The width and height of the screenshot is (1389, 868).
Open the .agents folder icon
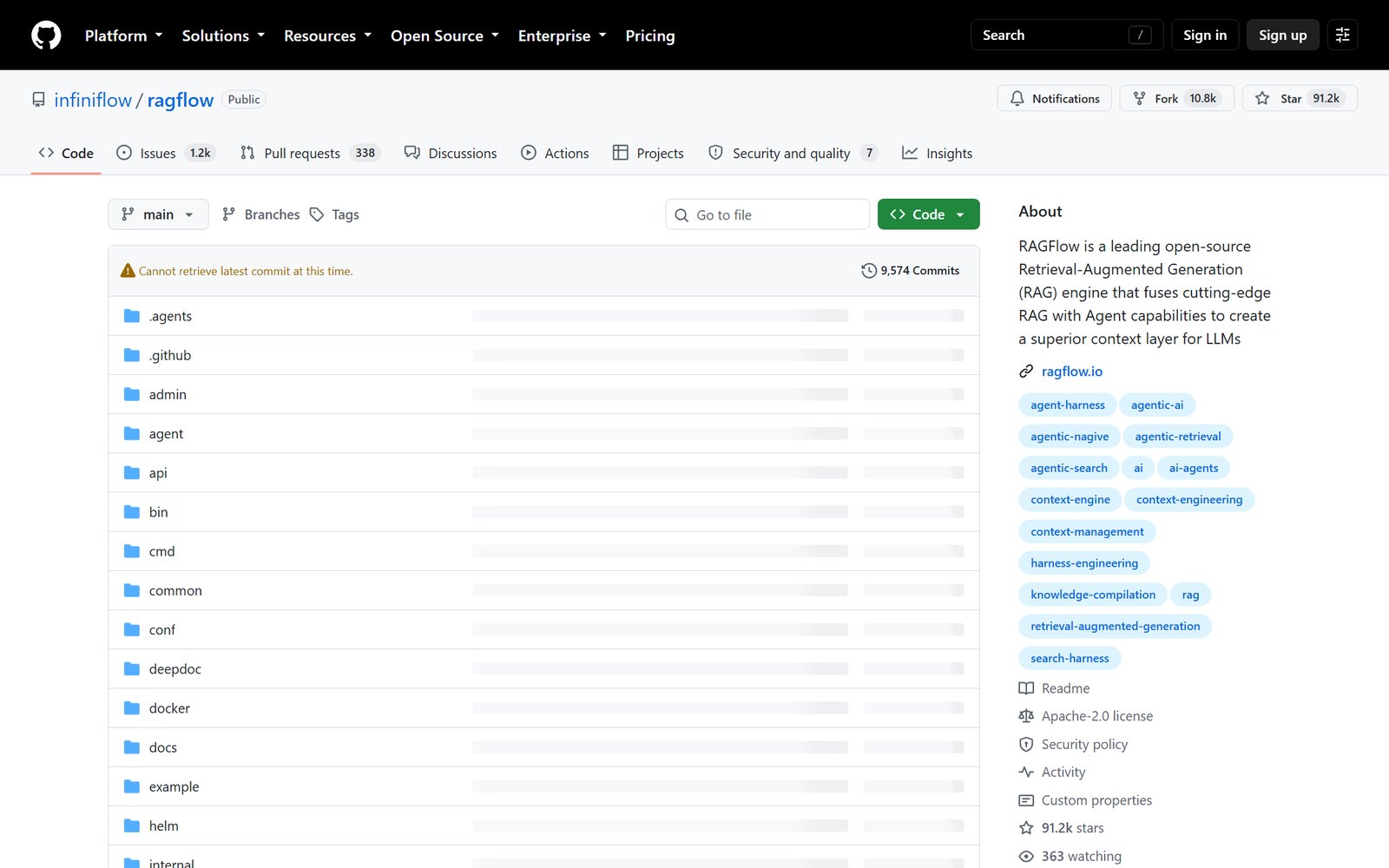(132, 316)
